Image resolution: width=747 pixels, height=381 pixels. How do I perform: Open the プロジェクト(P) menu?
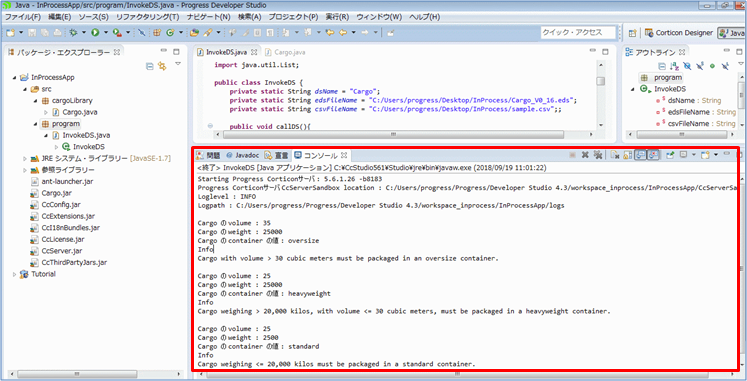coord(293,17)
